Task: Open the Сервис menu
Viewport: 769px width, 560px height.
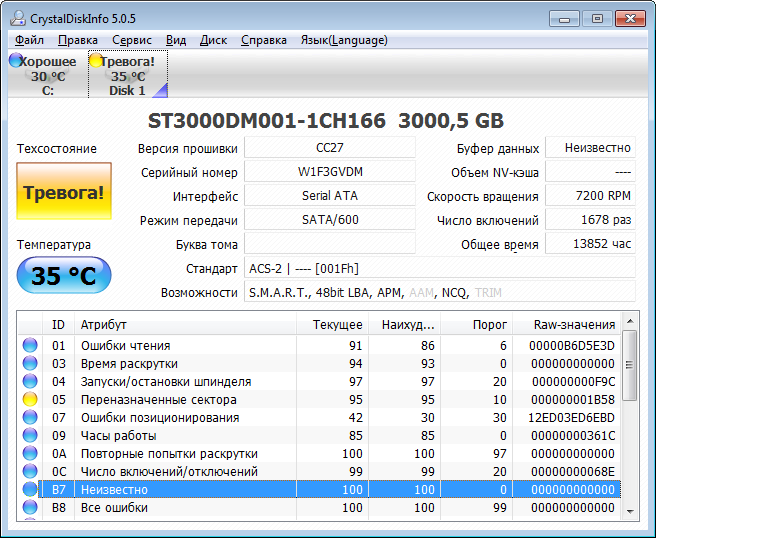Action: click(132, 40)
